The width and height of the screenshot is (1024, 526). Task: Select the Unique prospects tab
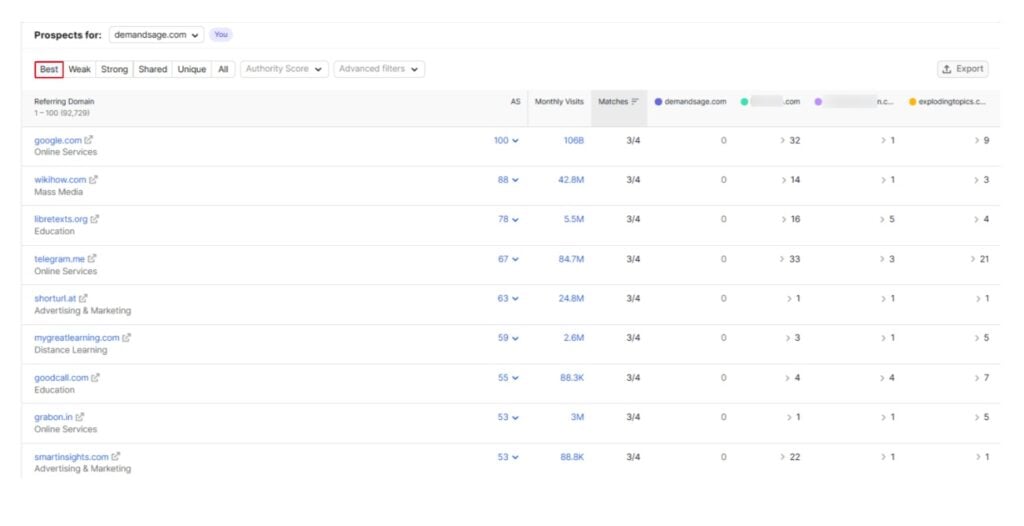(x=192, y=69)
